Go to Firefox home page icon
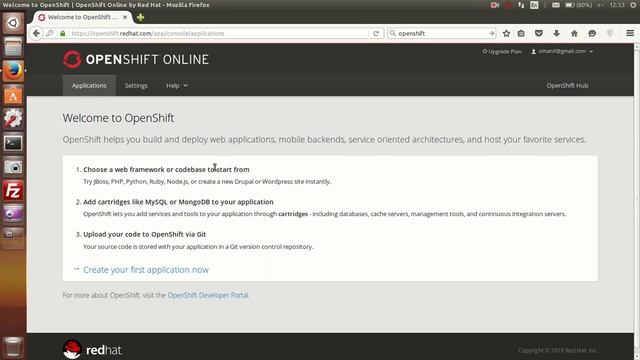Screen dimensions: 640x360 pyautogui.click(x=574, y=33)
